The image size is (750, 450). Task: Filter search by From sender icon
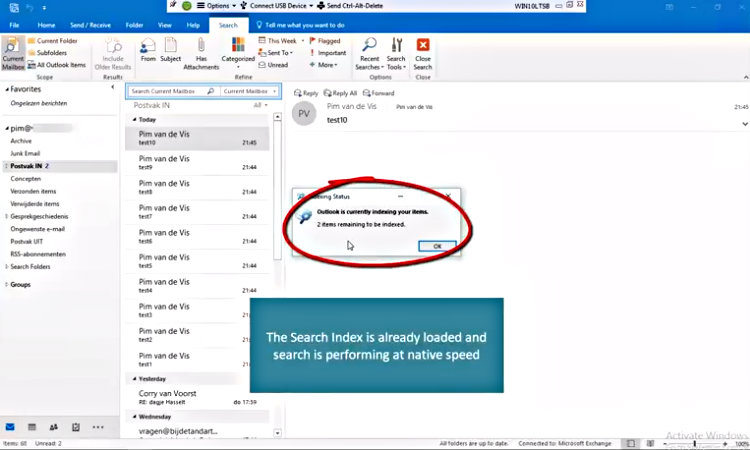pos(148,50)
